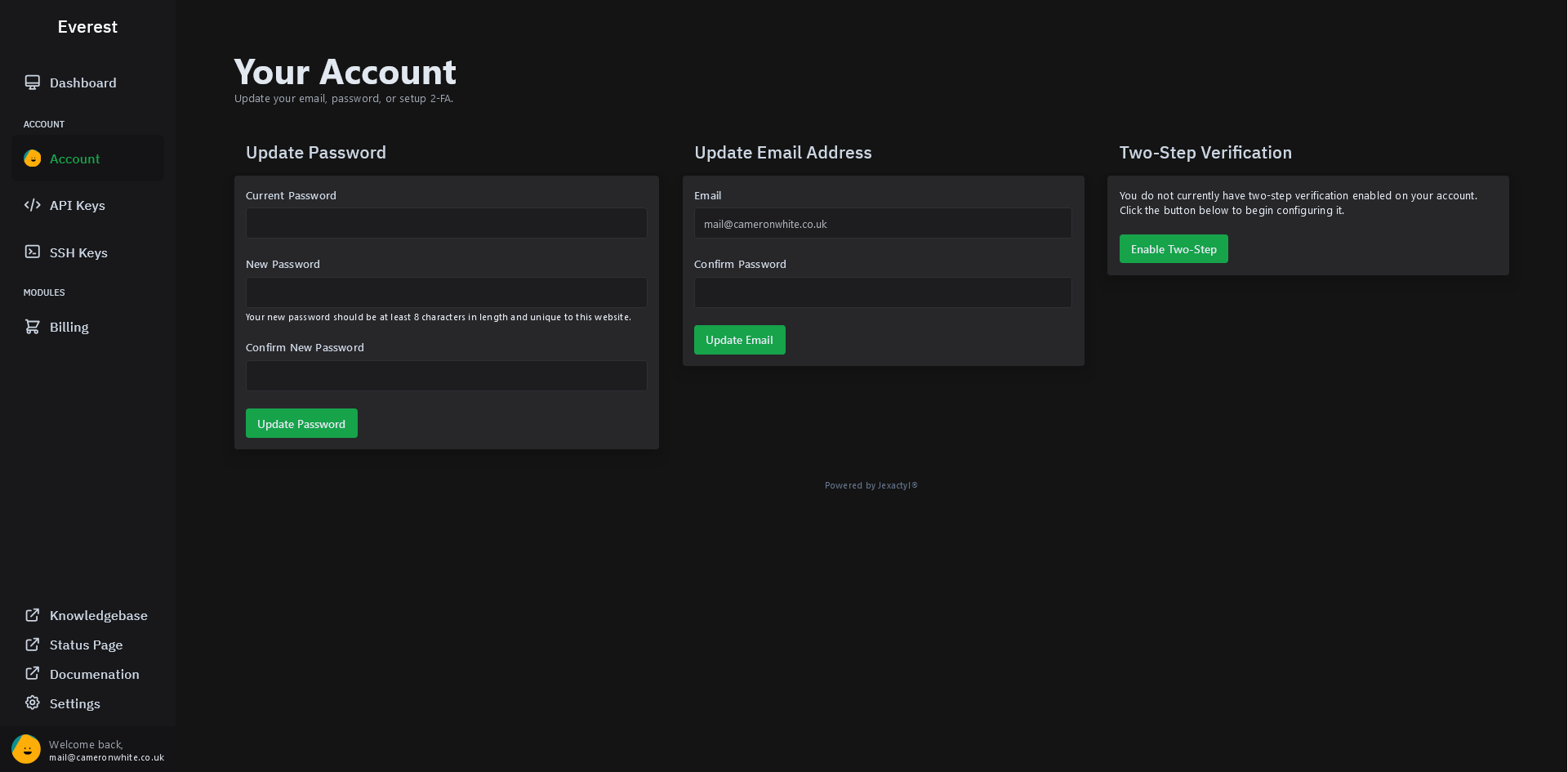1568x772 pixels.
Task: Click the Dashboard monitor icon
Action: [x=33, y=83]
